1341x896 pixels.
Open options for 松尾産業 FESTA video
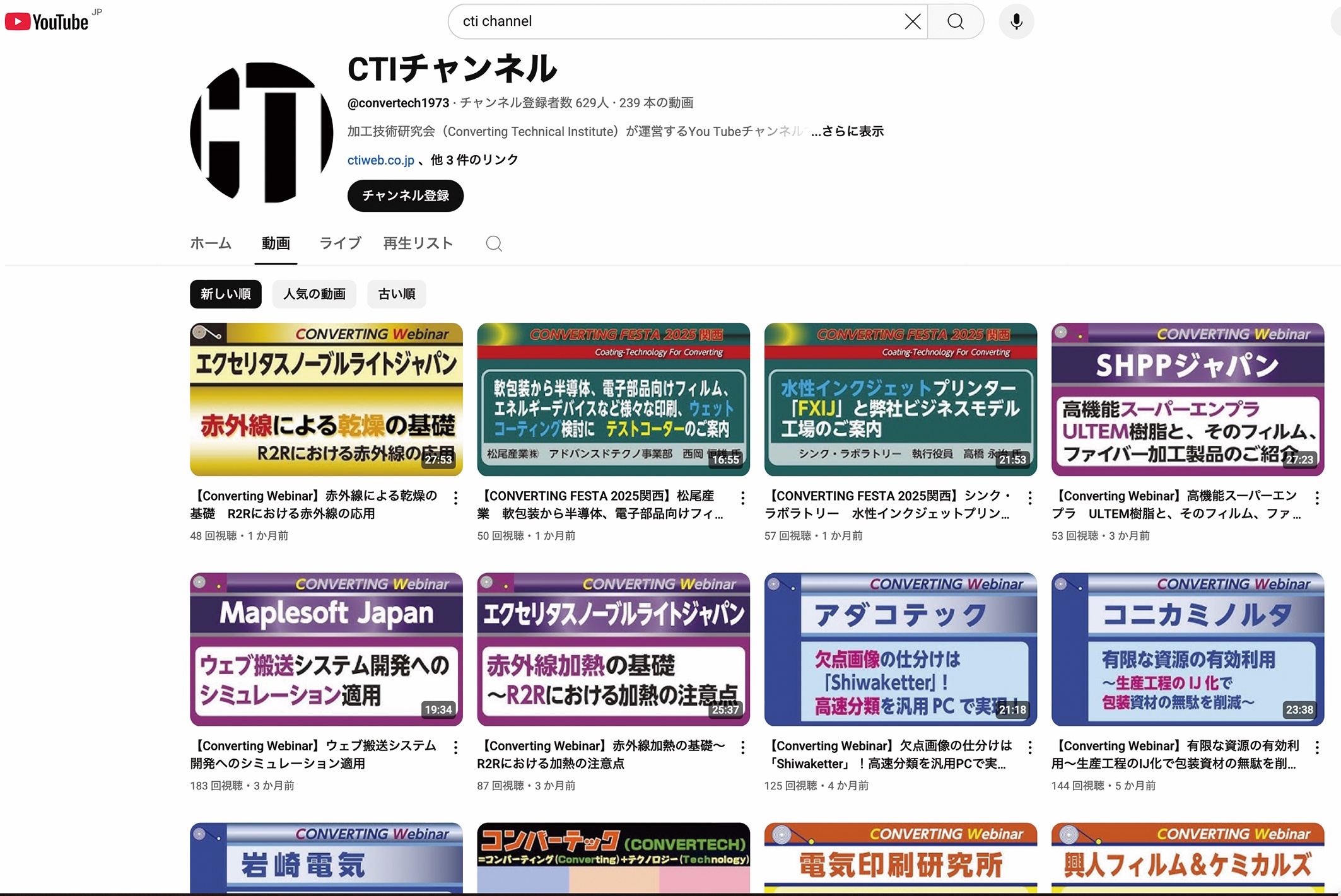[742, 498]
